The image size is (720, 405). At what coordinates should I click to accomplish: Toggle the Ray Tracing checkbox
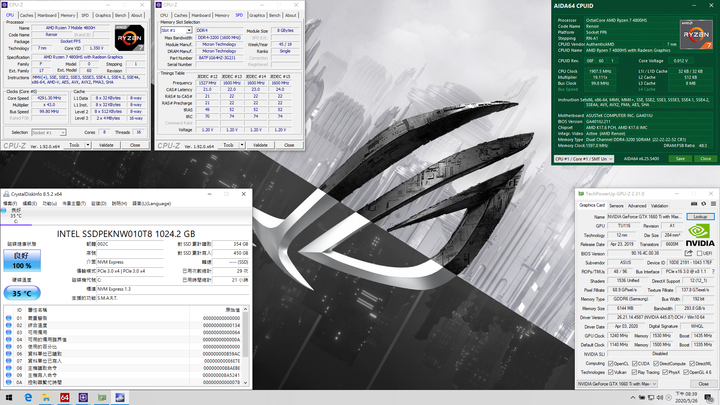tap(634, 372)
